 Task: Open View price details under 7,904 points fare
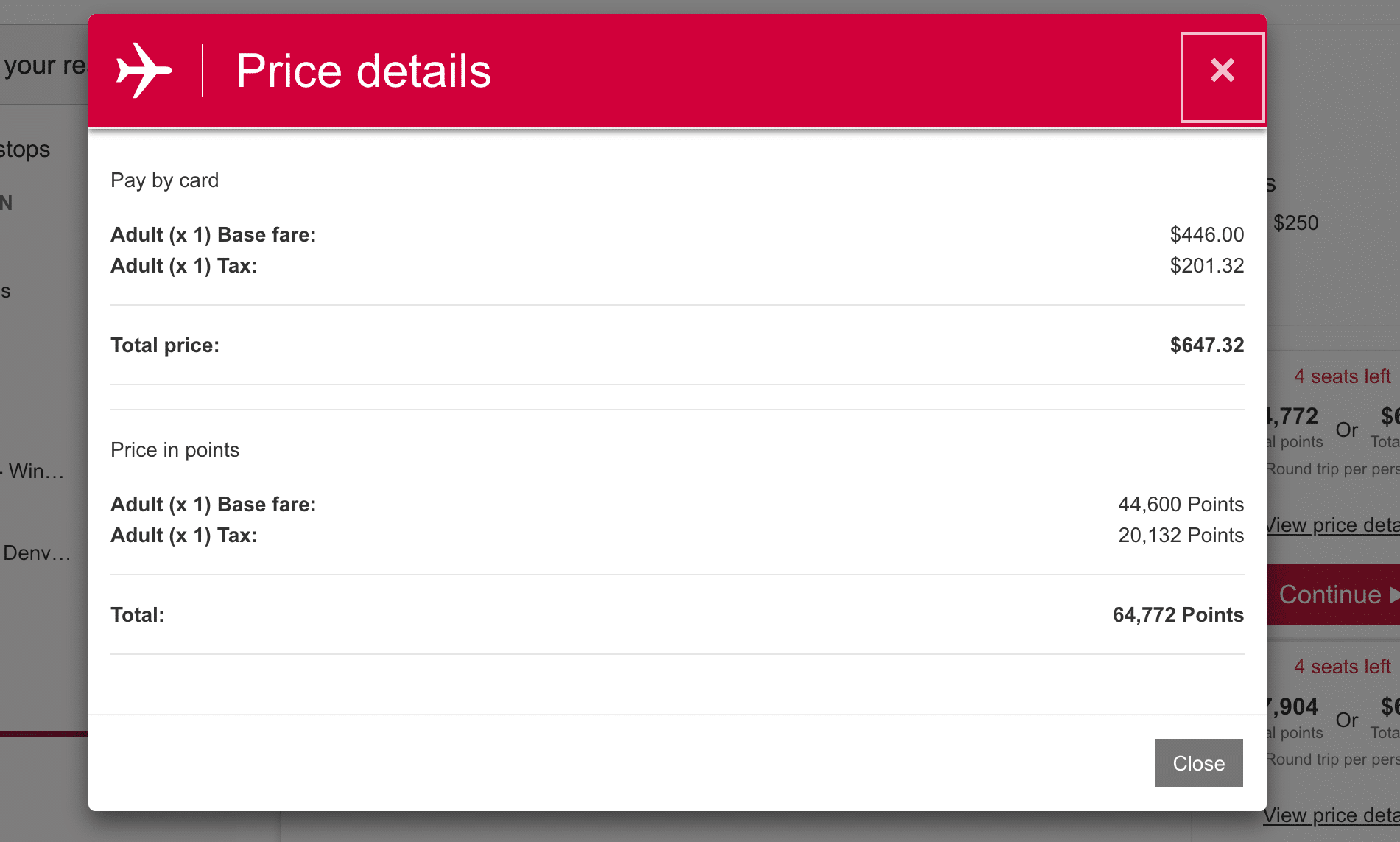(x=1333, y=815)
